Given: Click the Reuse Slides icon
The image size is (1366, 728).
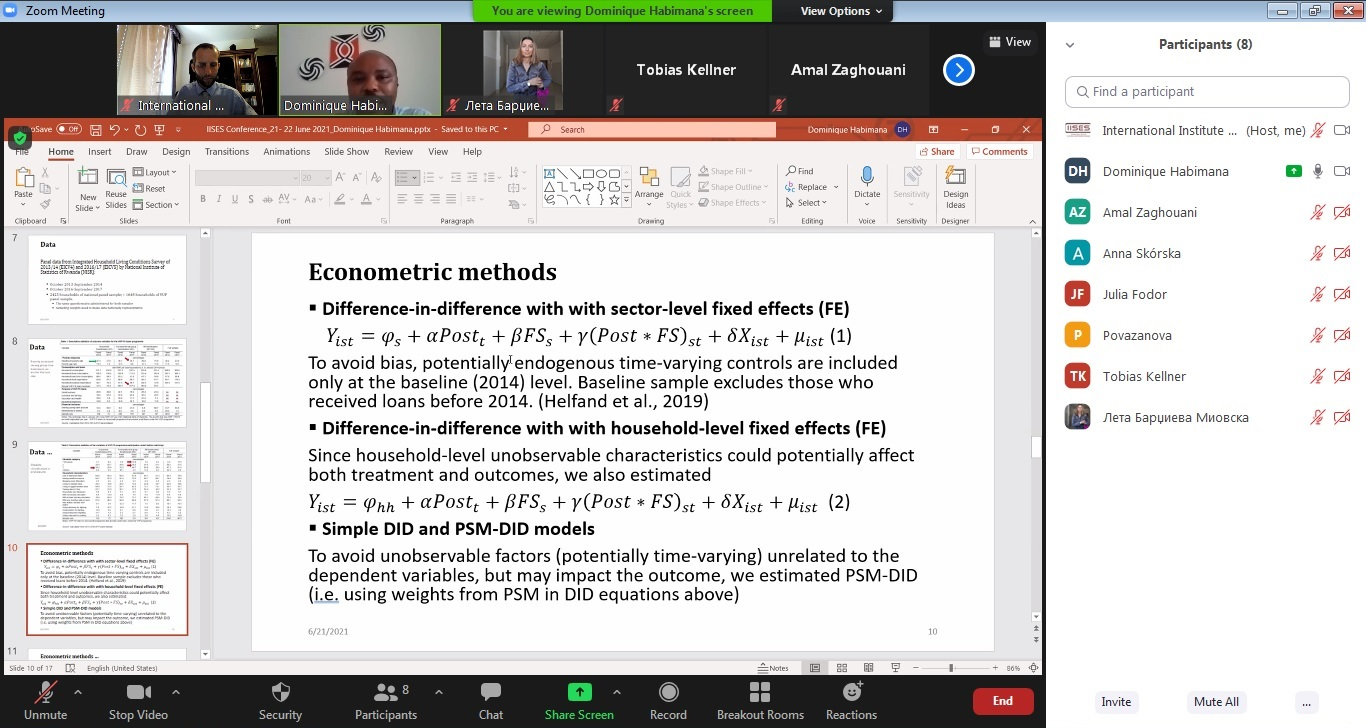Looking at the screenshot, I should click(x=116, y=178).
